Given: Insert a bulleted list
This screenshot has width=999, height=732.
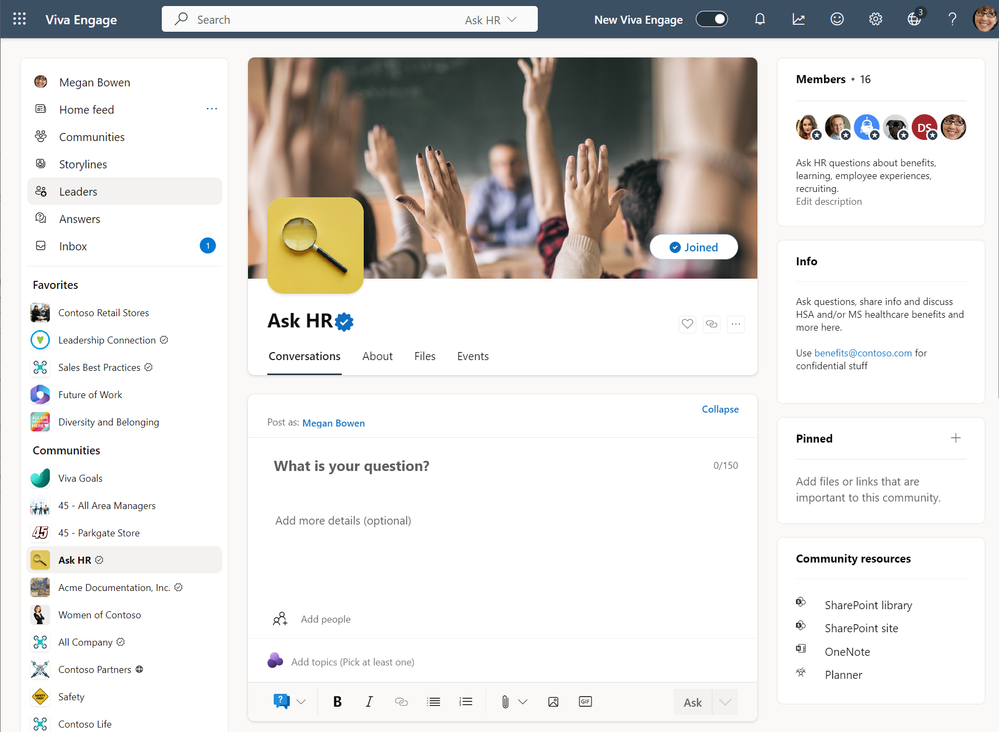Looking at the screenshot, I should [x=433, y=701].
